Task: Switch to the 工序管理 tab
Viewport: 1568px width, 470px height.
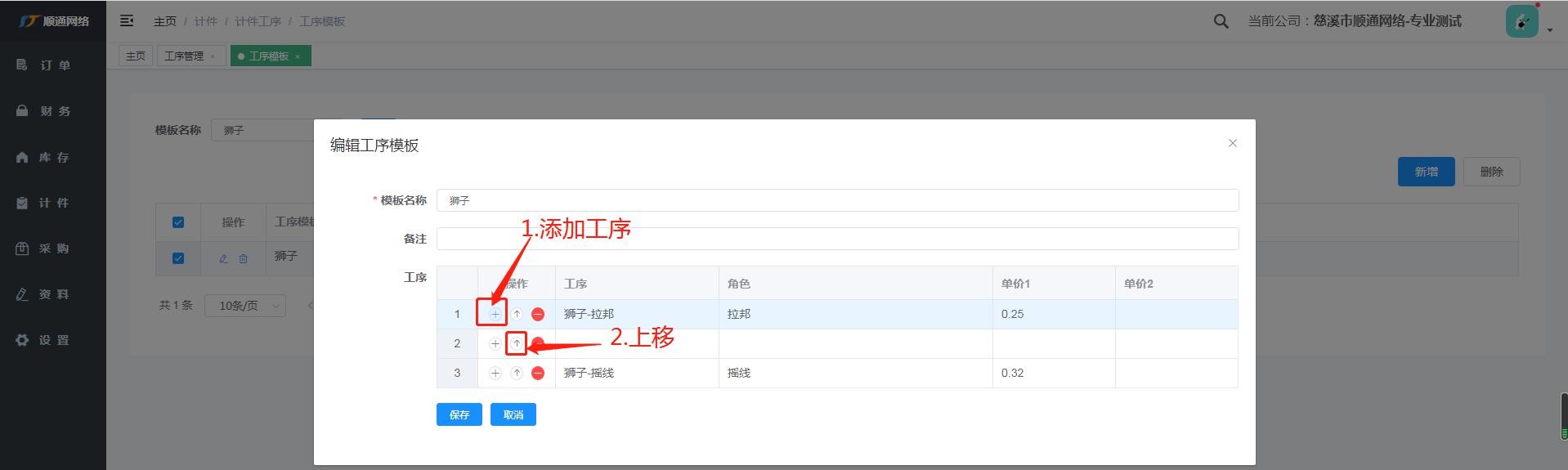Action: [184, 56]
